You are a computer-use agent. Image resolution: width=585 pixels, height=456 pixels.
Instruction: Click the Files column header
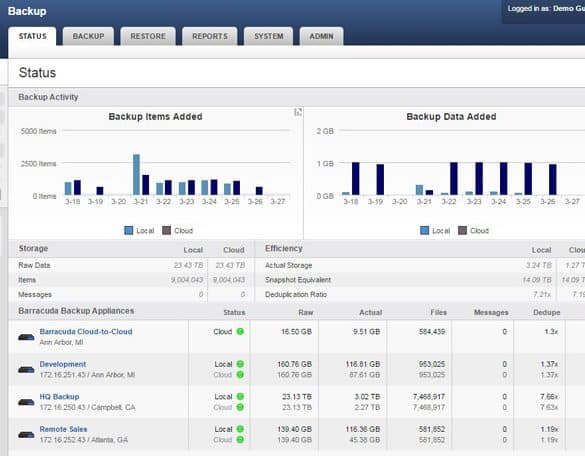(x=438, y=312)
